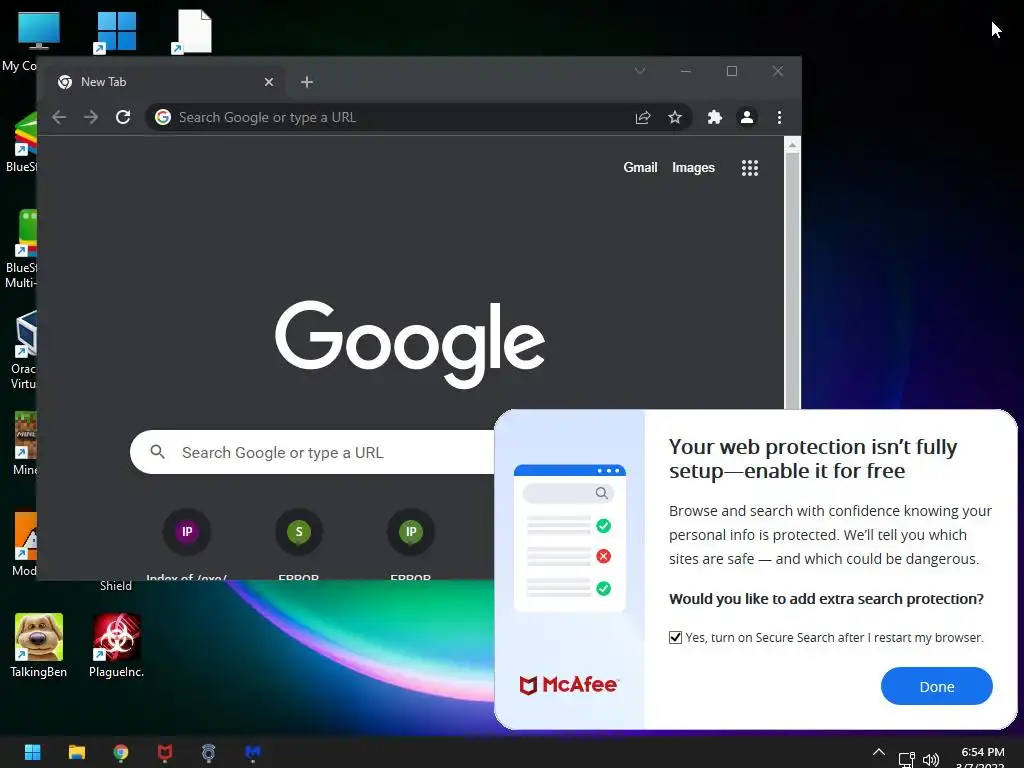Open the green 'S' shortcut tile
1024x768 pixels.
[x=299, y=543]
